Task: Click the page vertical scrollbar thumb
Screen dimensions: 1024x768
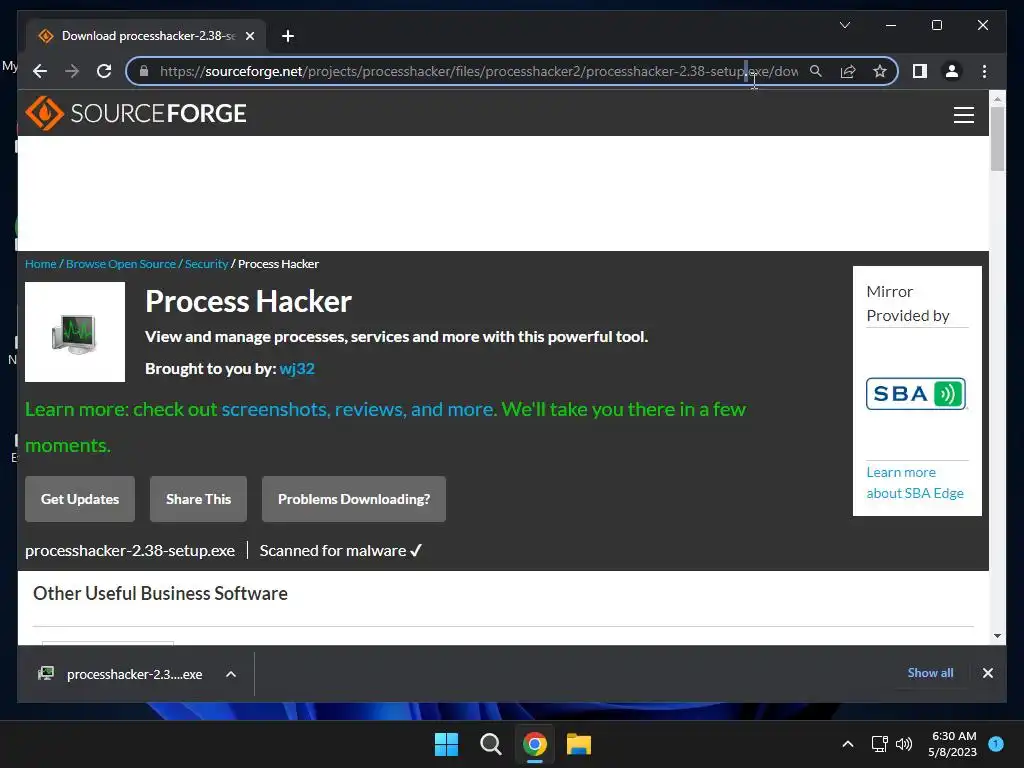Action: (997, 138)
